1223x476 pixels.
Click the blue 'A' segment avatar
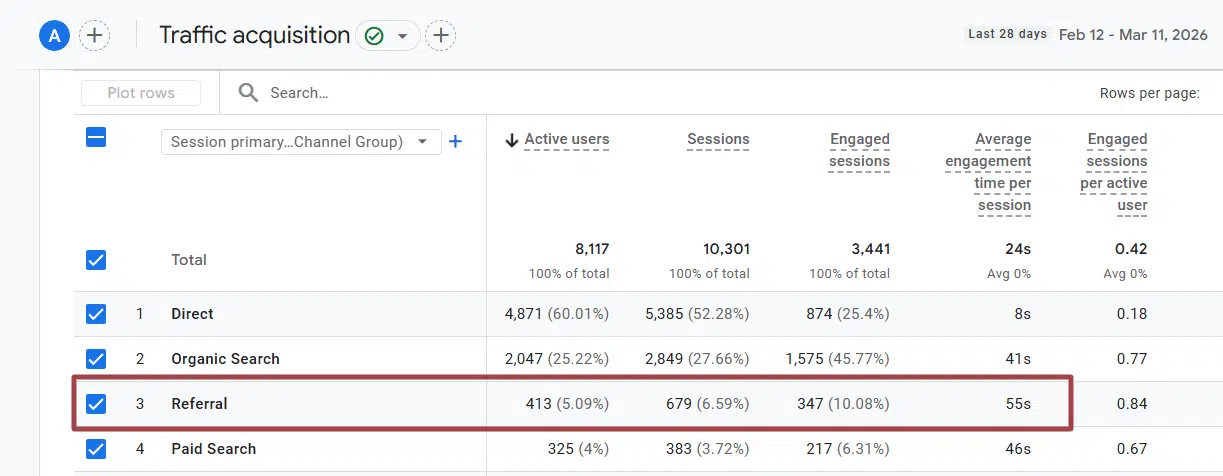(x=54, y=36)
